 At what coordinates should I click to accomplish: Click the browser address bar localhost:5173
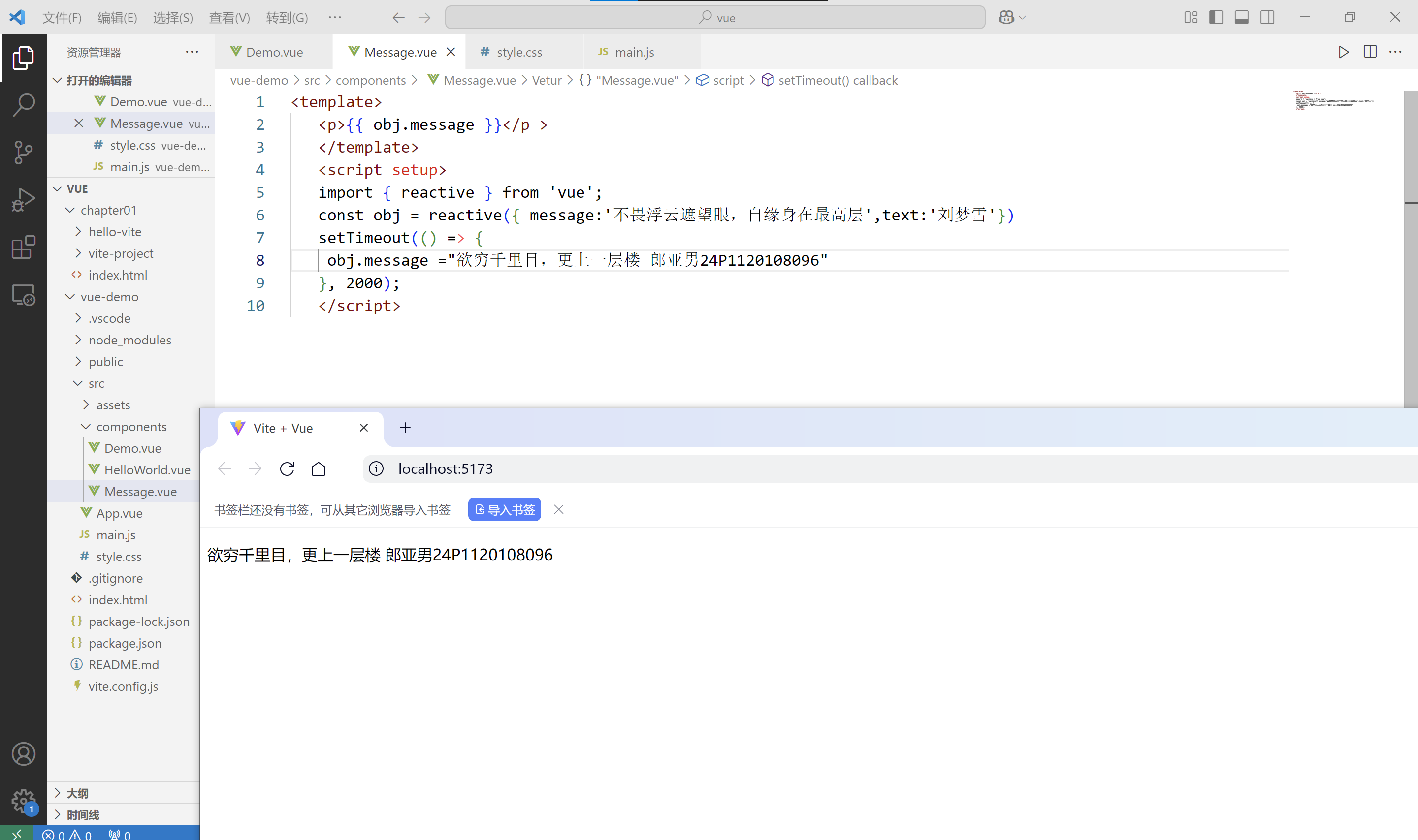point(889,468)
